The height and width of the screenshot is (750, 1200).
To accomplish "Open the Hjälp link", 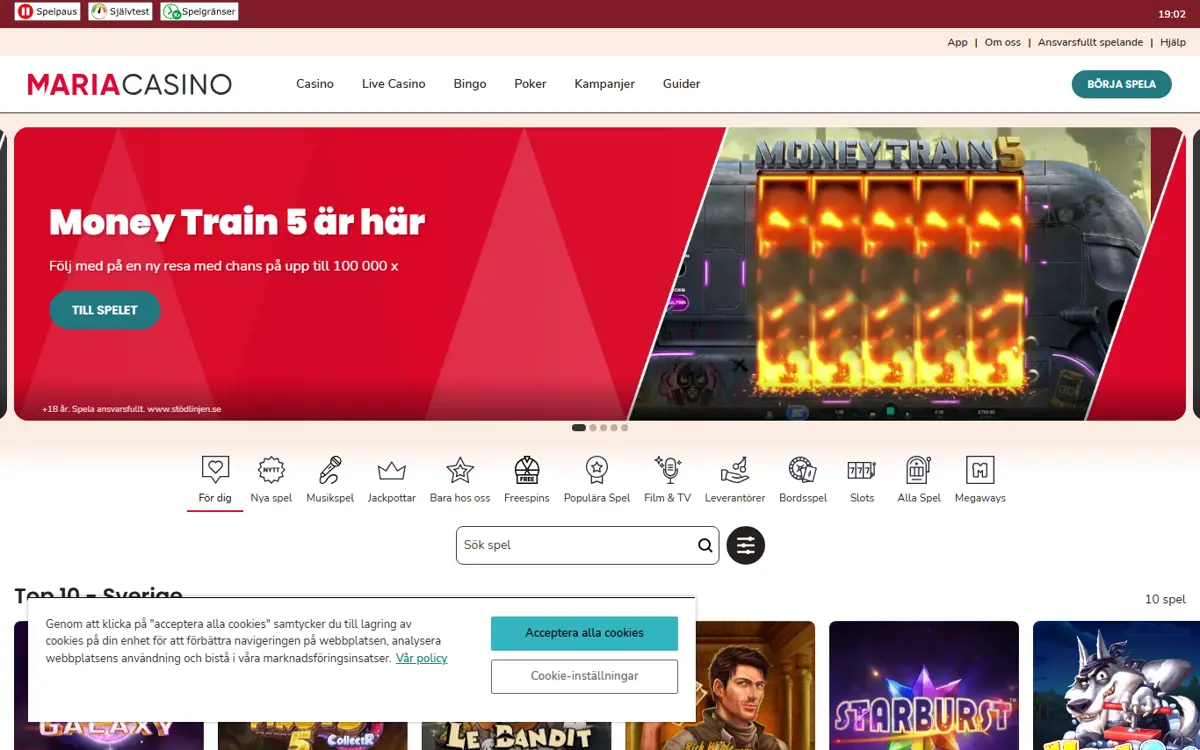I will tap(1173, 42).
